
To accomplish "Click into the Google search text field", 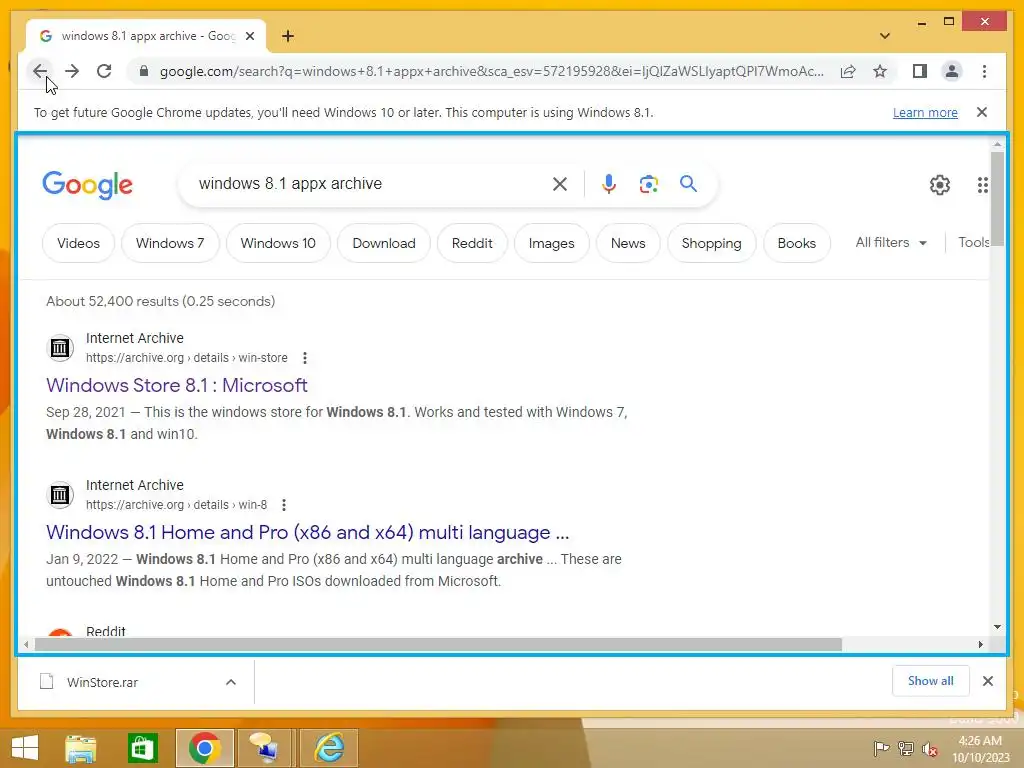I will (x=369, y=184).
